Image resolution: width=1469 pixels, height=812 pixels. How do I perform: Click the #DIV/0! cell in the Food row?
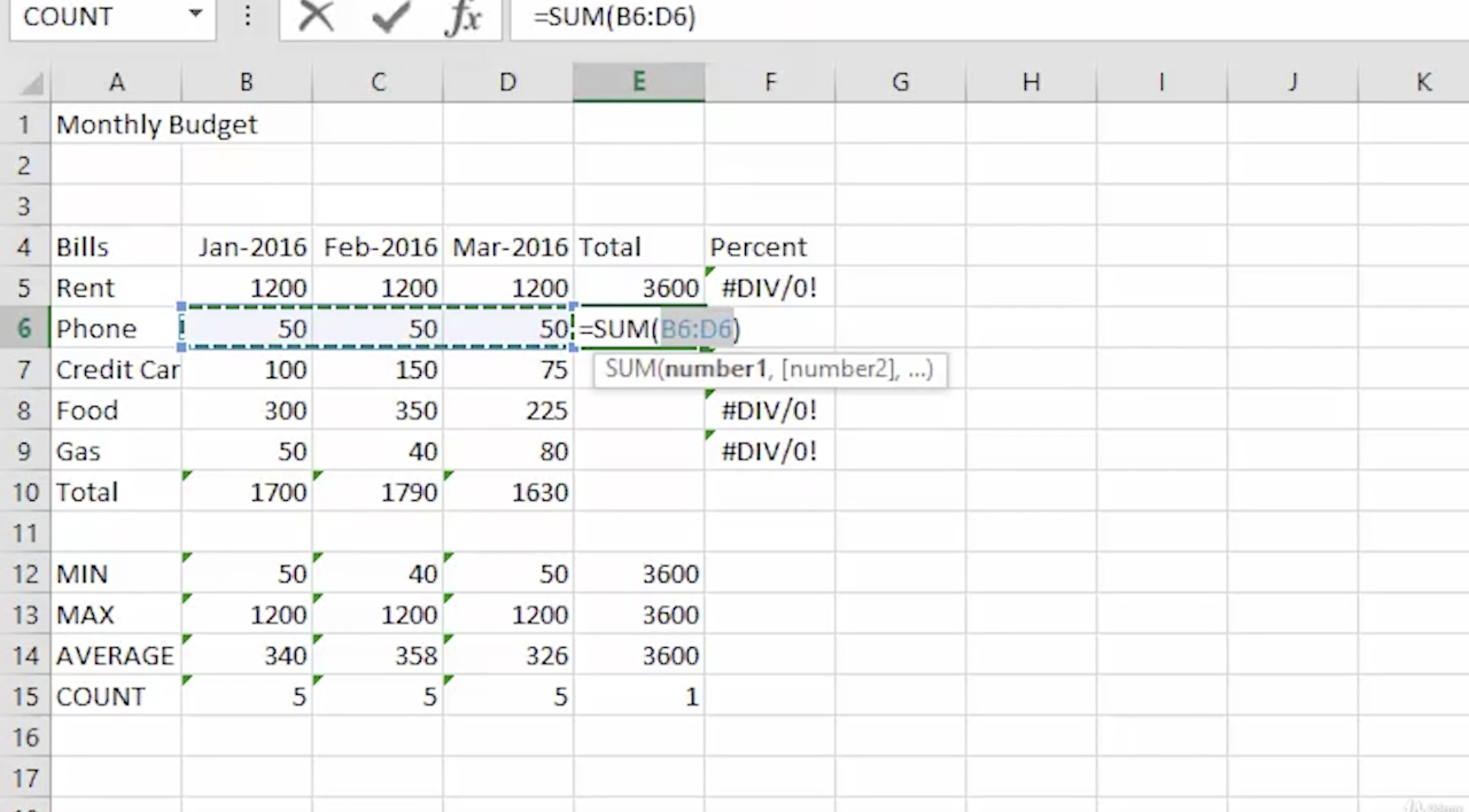(770, 410)
